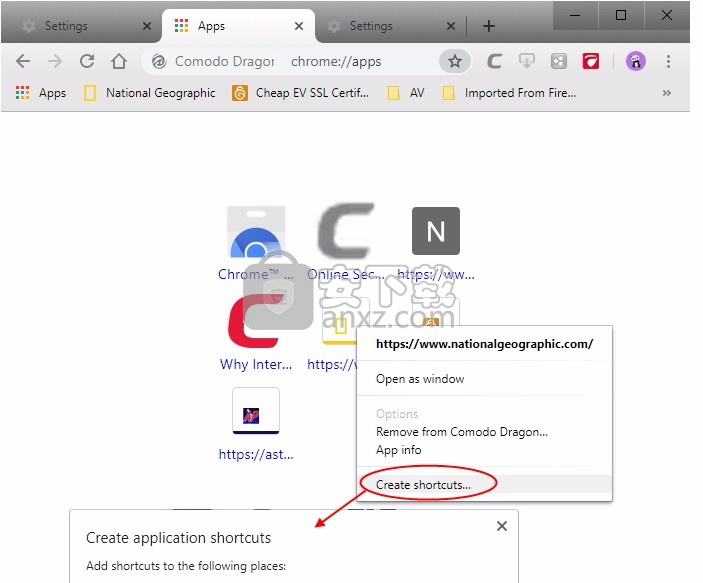Screen dimensions: 703x583
Task: Close the Create application shortcuts dialog
Action: point(502,526)
